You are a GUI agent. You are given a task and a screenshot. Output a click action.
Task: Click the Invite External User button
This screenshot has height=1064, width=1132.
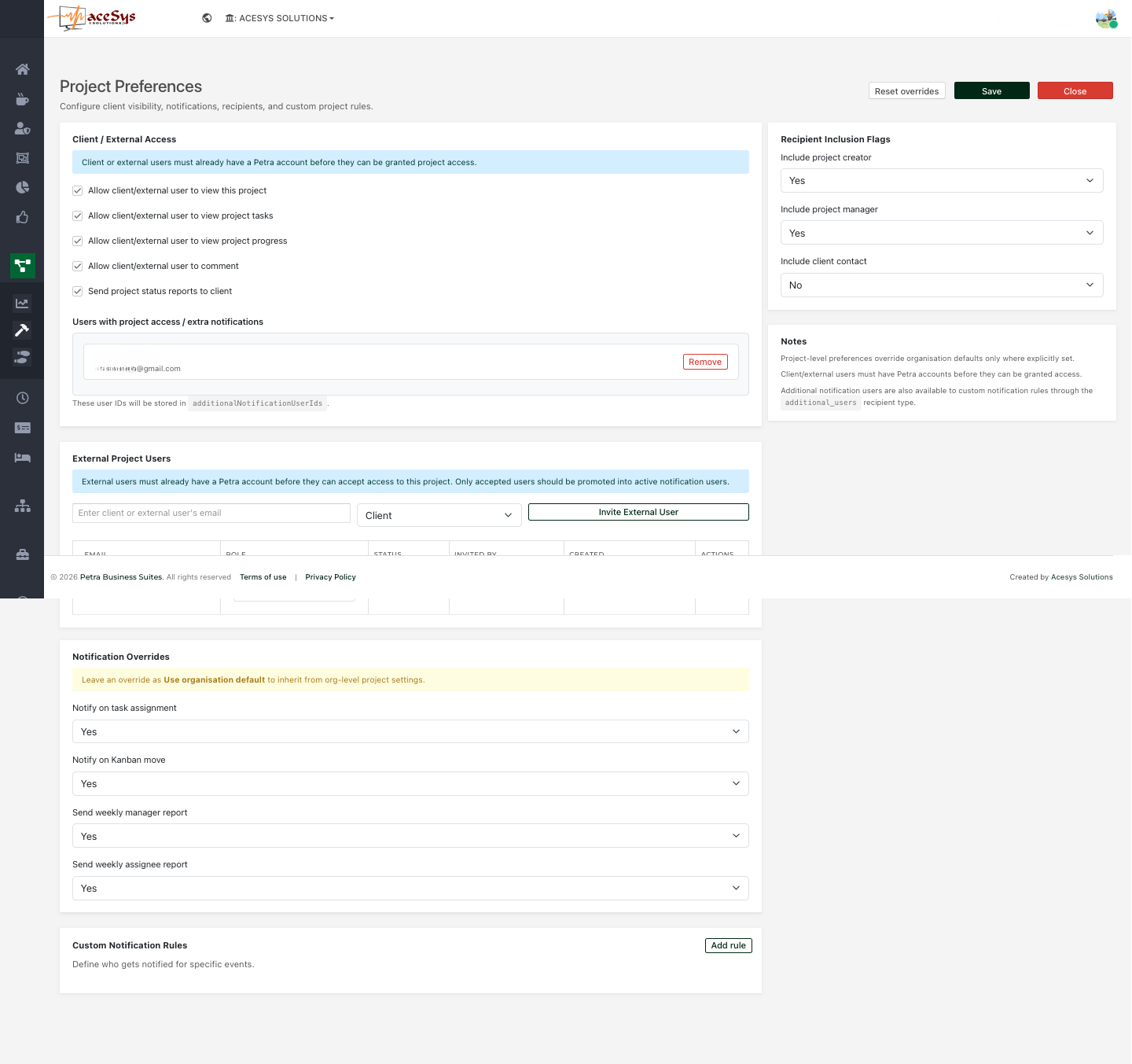pyautogui.click(x=638, y=512)
